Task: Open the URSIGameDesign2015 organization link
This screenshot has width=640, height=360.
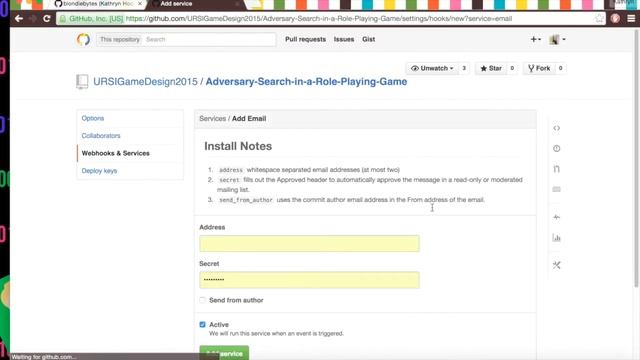Action: click(x=145, y=82)
